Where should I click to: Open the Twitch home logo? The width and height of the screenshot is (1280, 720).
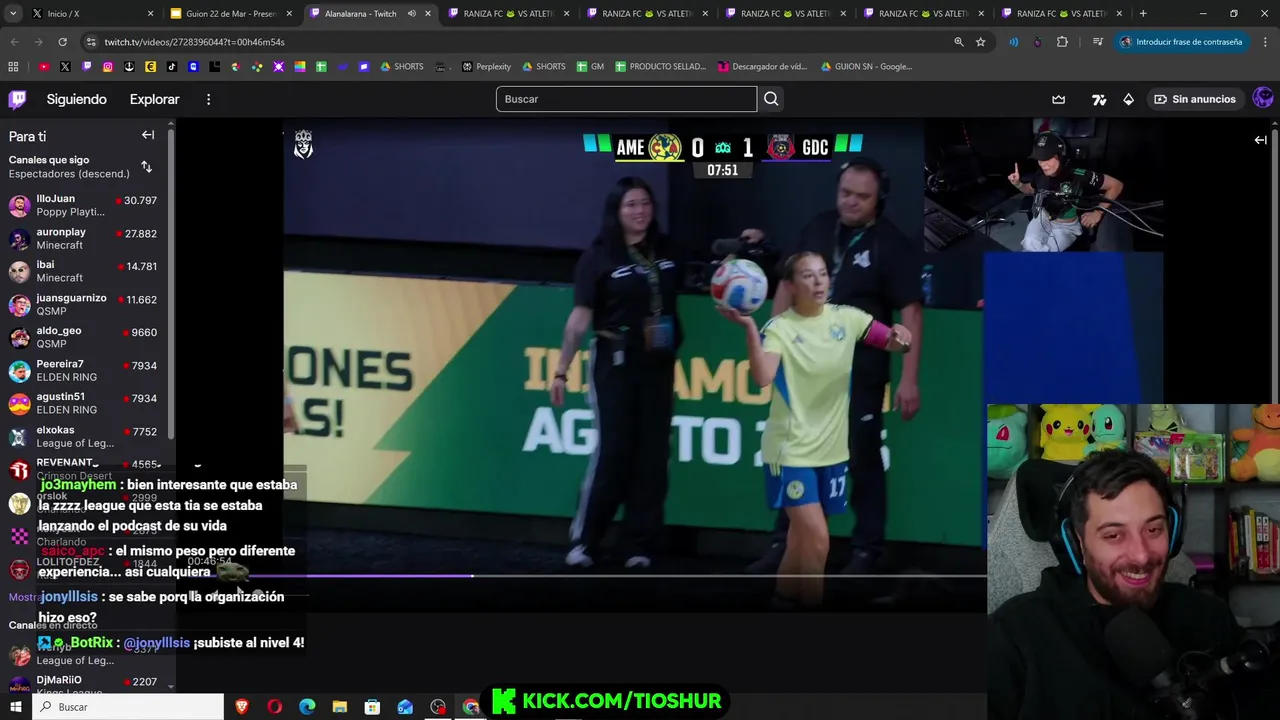[x=18, y=99]
